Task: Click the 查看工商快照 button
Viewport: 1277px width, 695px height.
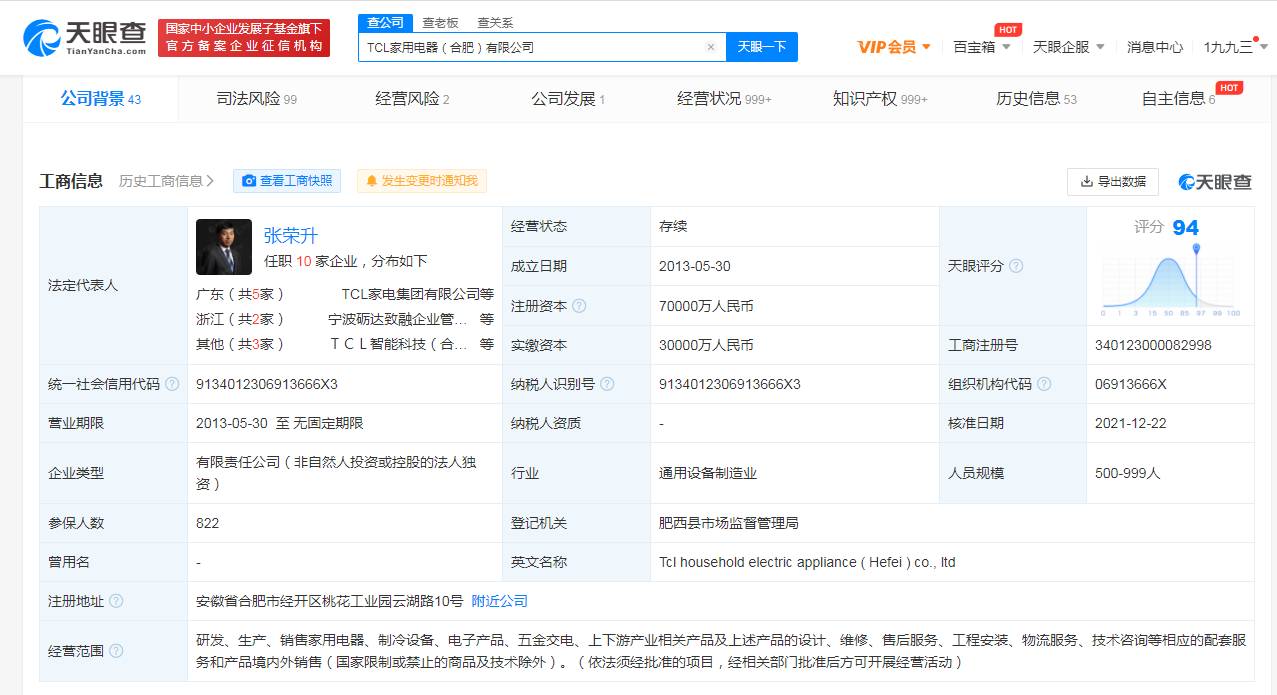Action: 287,181
